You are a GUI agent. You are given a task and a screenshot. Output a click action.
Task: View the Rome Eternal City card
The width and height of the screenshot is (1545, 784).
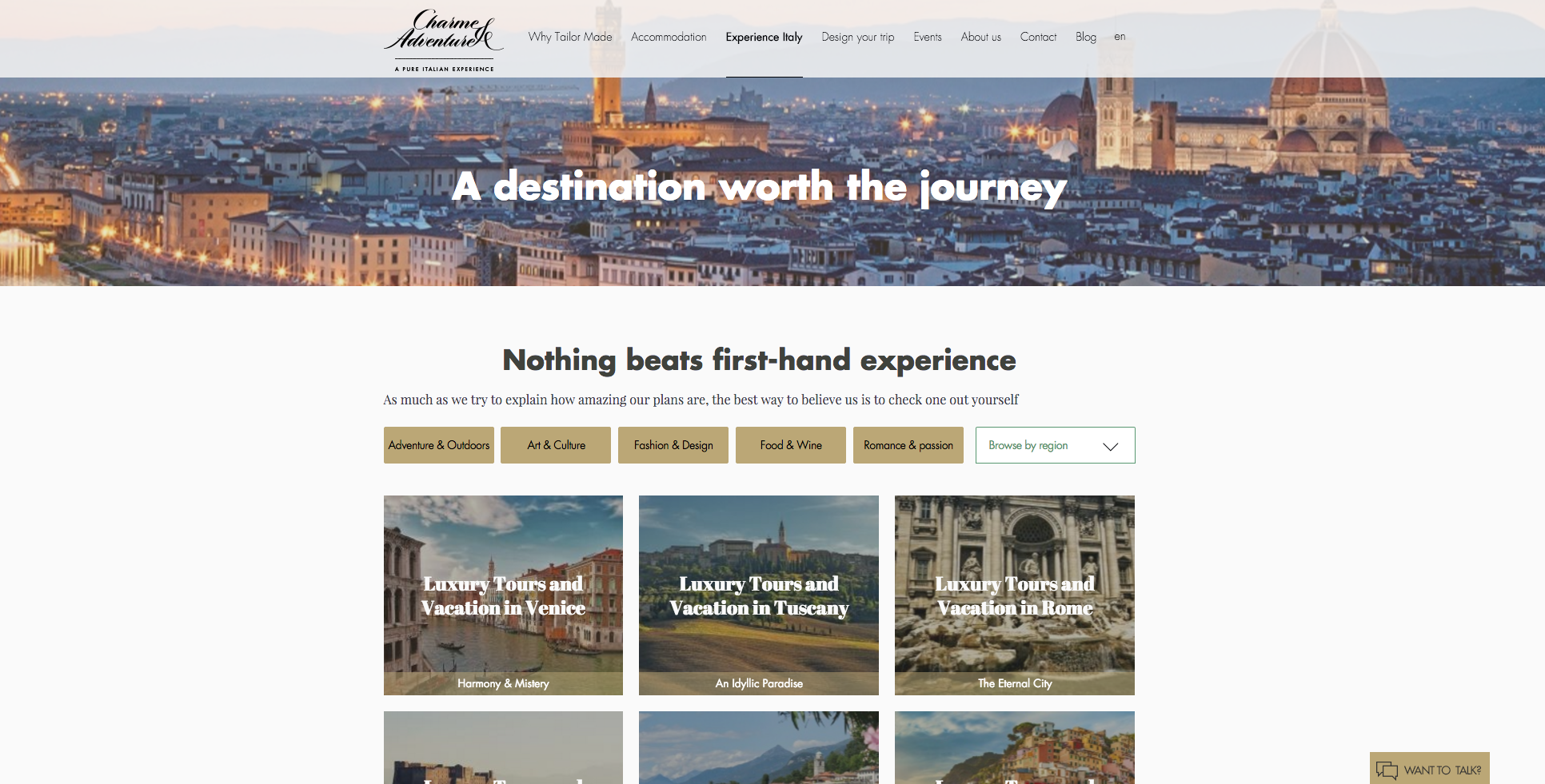click(x=1015, y=595)
